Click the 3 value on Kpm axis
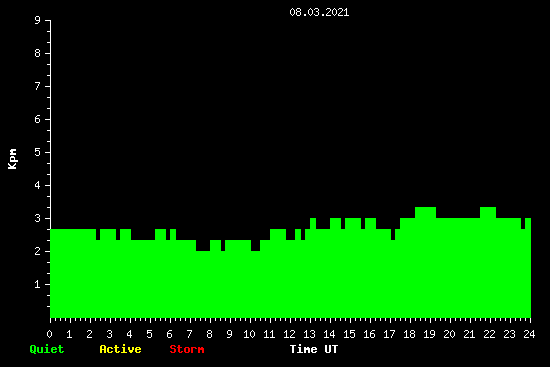Viewport: 550px width, 367px height. point(38,218)
